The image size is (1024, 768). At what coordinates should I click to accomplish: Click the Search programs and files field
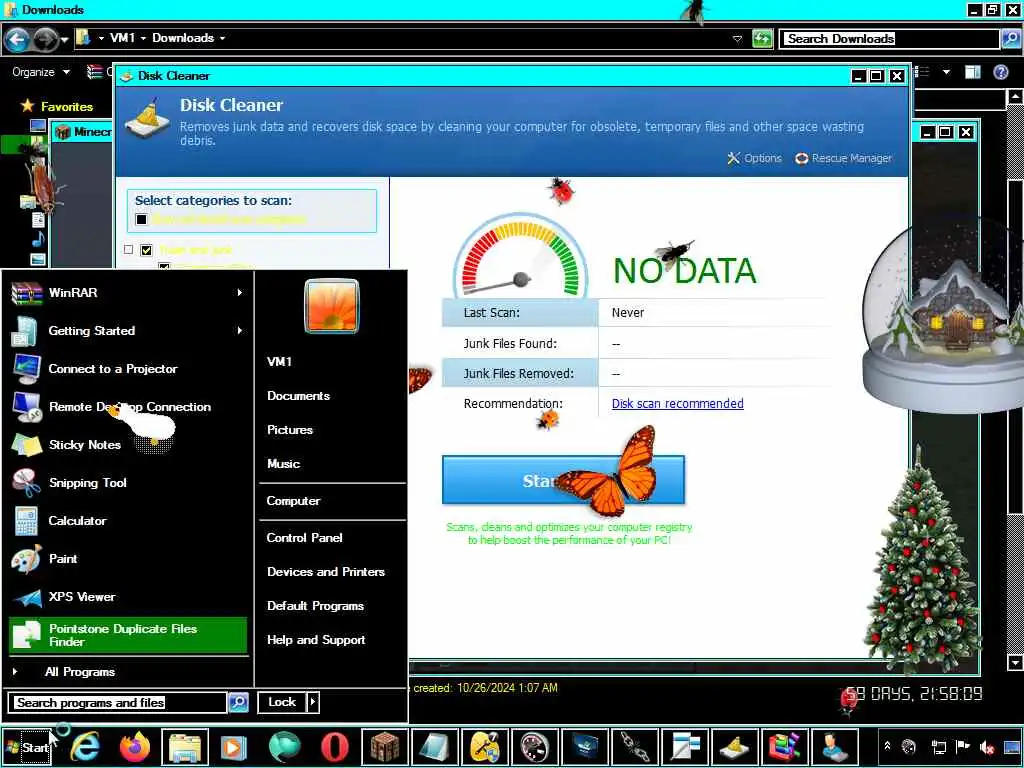pos(118,703)
